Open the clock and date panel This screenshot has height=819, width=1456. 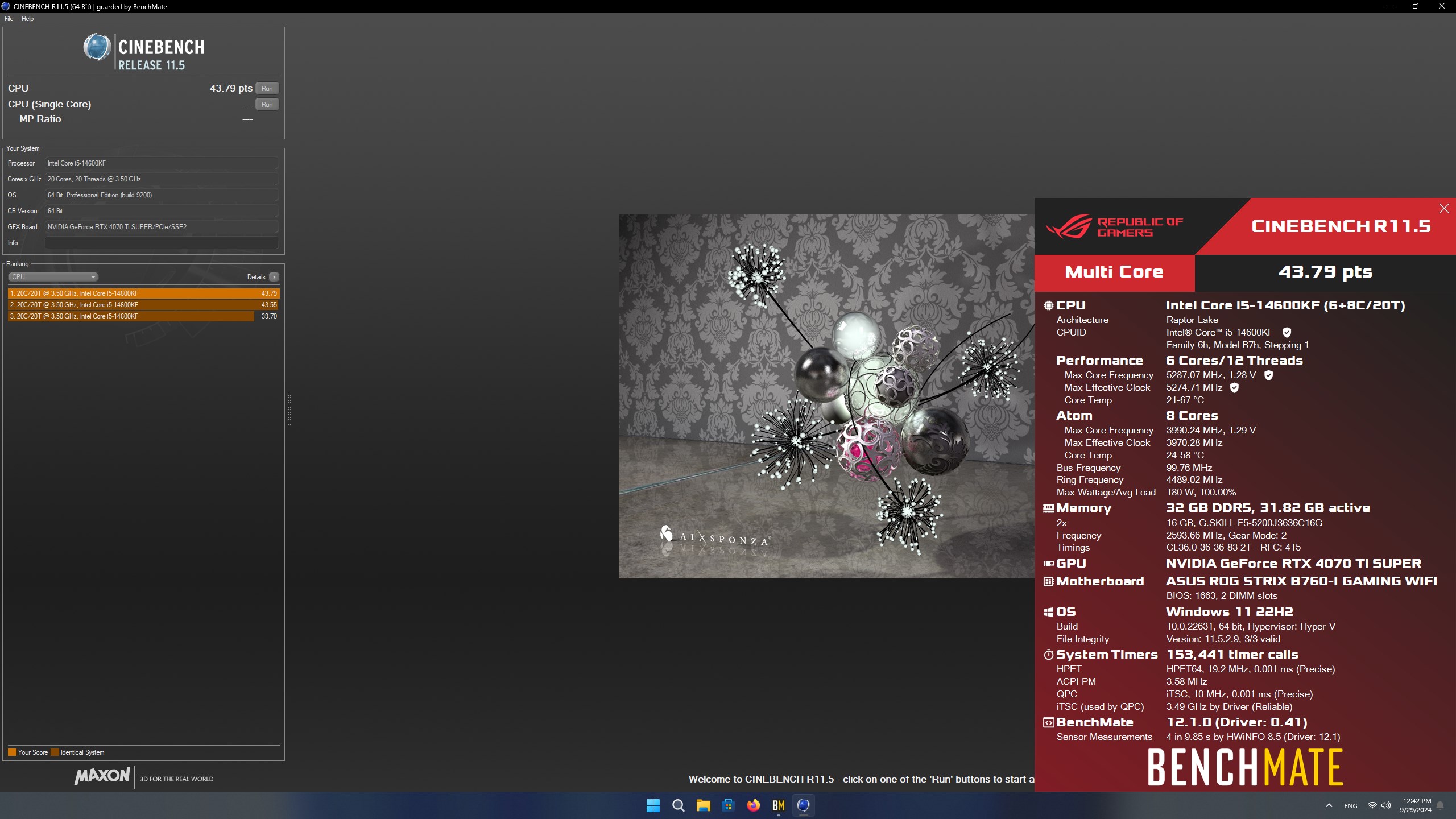(x=1416, y=805)
